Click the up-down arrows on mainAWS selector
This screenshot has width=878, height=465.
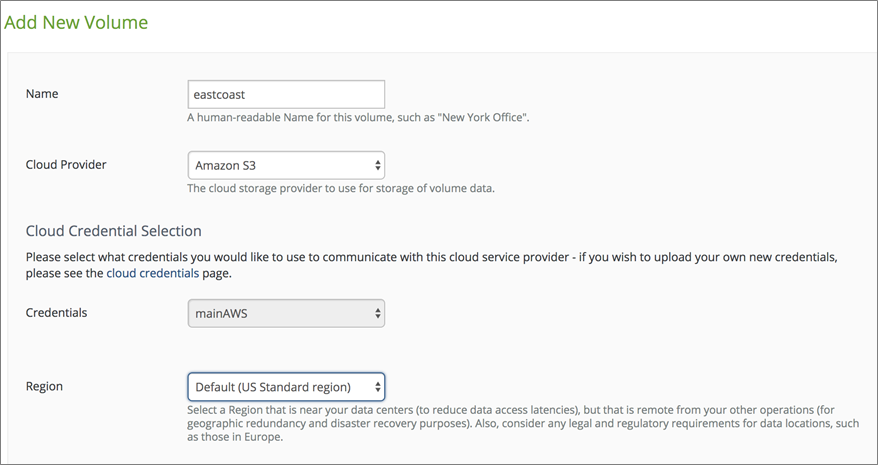click(x=377, y=313)
